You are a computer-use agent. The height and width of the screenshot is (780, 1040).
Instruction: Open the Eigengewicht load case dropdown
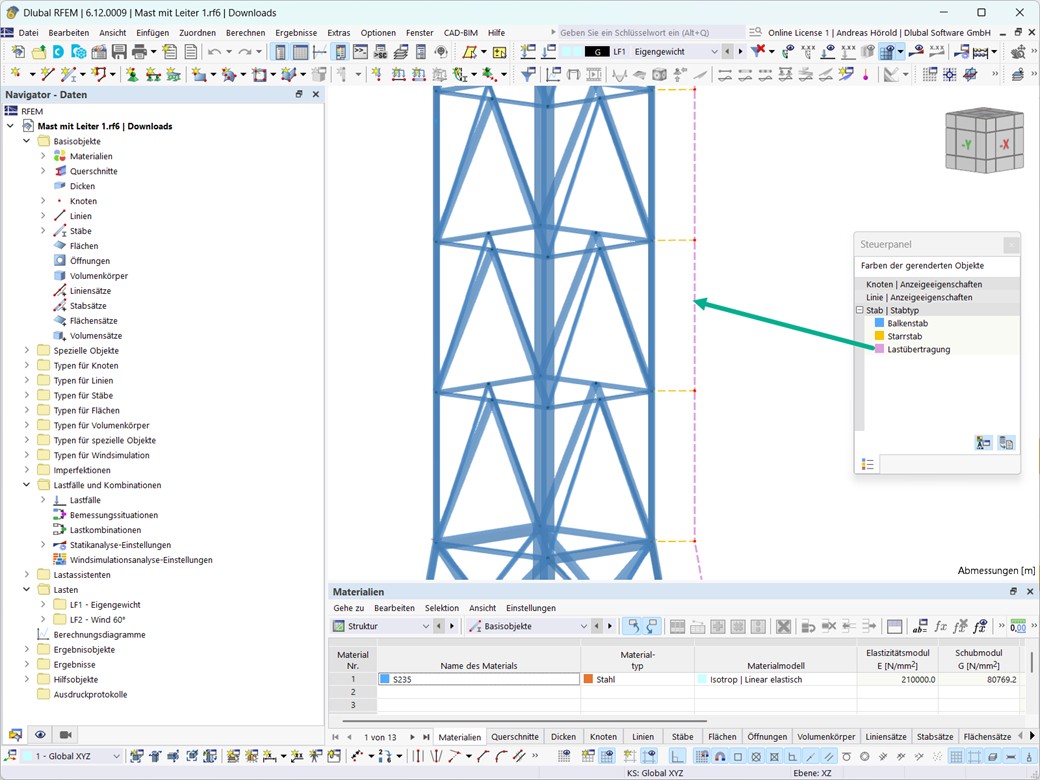(714, 52)
